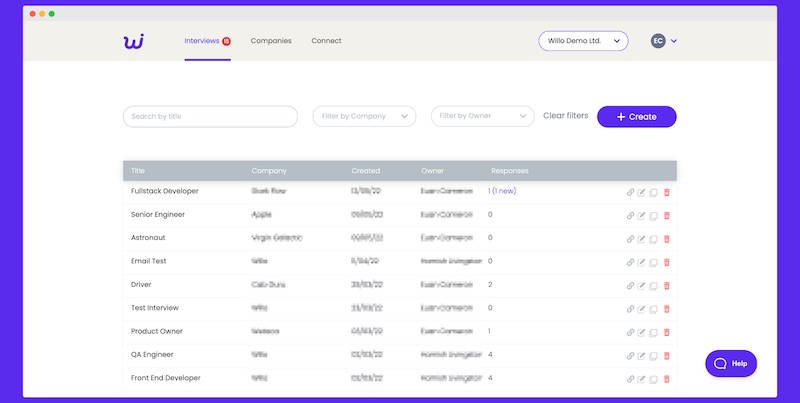This screenshot has height=403, width=800.
Task: Copy share link for Driver interview
Action: click(x=630, y=286)
